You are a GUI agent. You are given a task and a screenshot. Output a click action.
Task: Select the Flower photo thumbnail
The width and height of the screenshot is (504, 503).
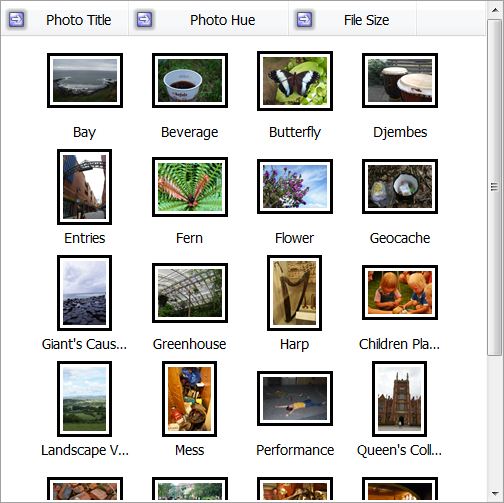click(x=295, y=186)
